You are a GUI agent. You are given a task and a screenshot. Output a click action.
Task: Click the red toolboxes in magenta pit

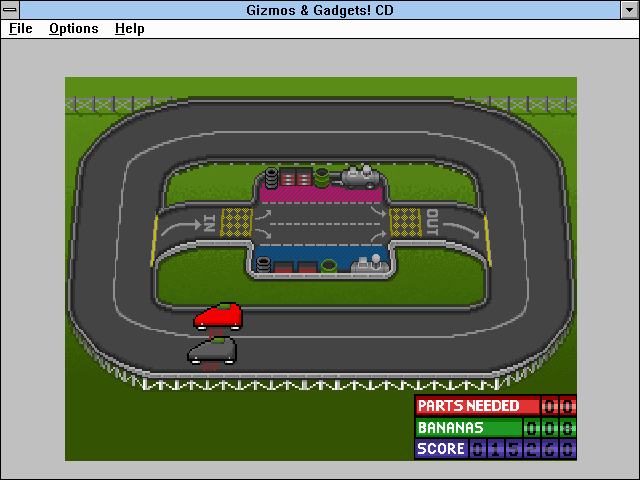296,177
